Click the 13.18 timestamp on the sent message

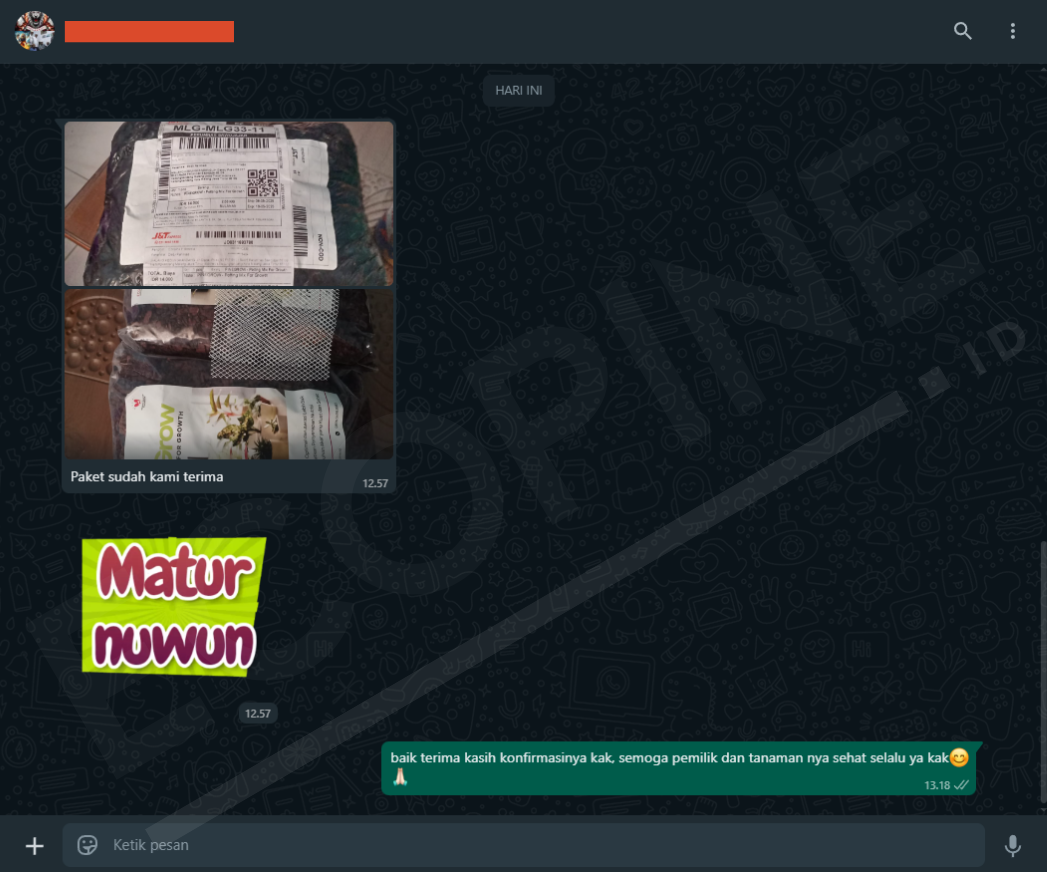[x=937, y=785]
